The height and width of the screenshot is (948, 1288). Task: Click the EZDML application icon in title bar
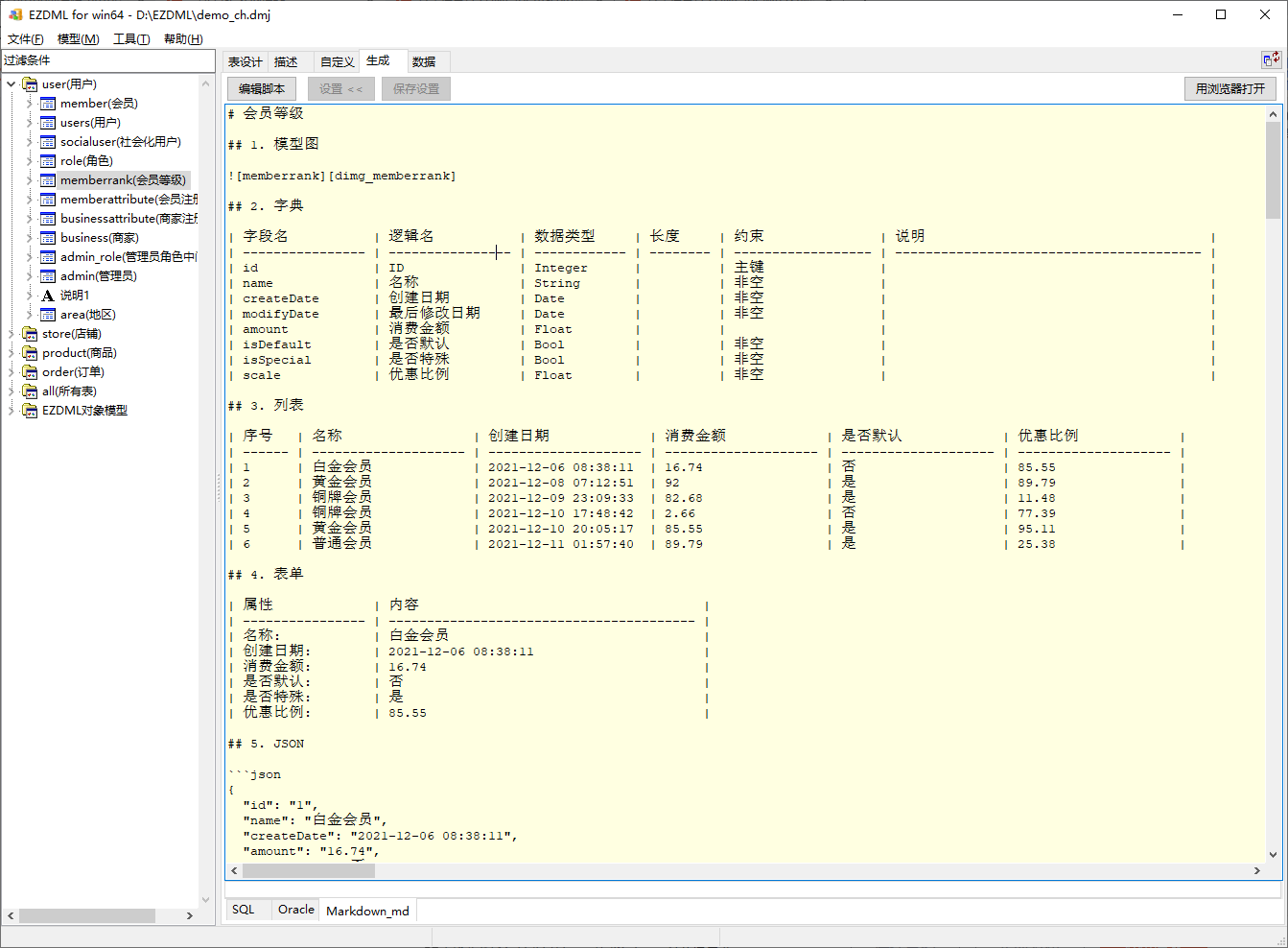[x=15, y=14]
